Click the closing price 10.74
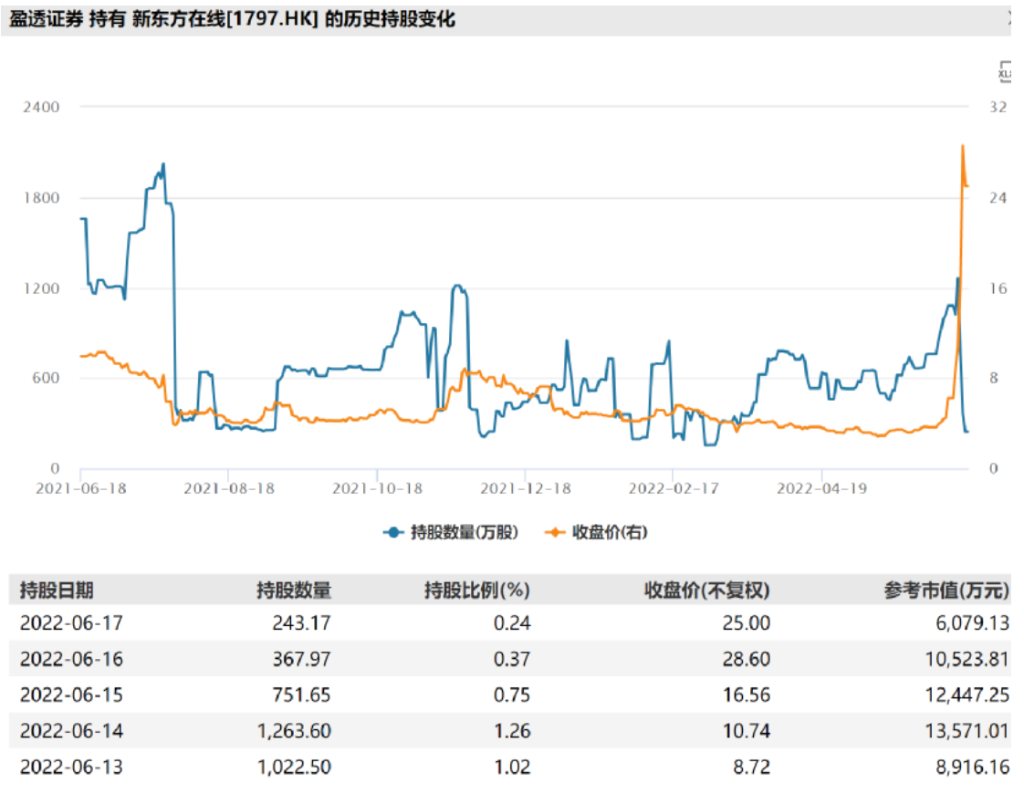This screenshot has width=1024, height=797. click(746, 730)
